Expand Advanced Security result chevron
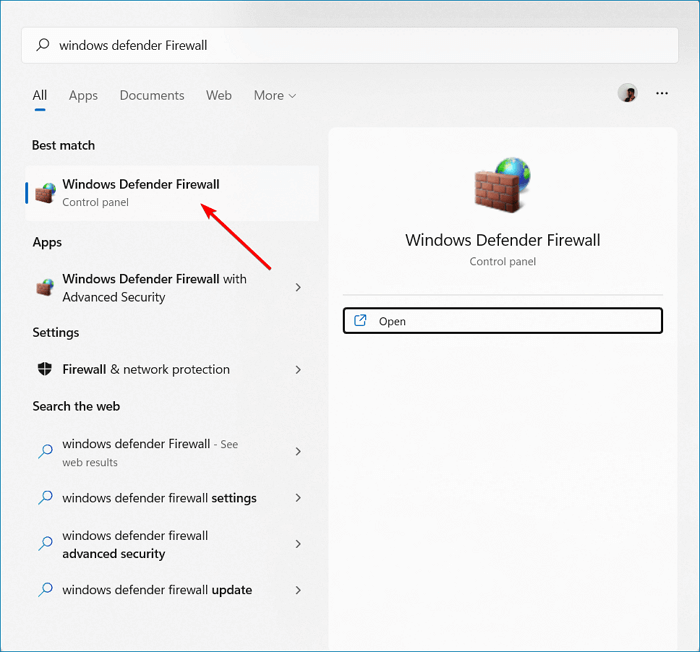Image resolution: width=700 pixels, height=652 pixels. click(298, 287)
